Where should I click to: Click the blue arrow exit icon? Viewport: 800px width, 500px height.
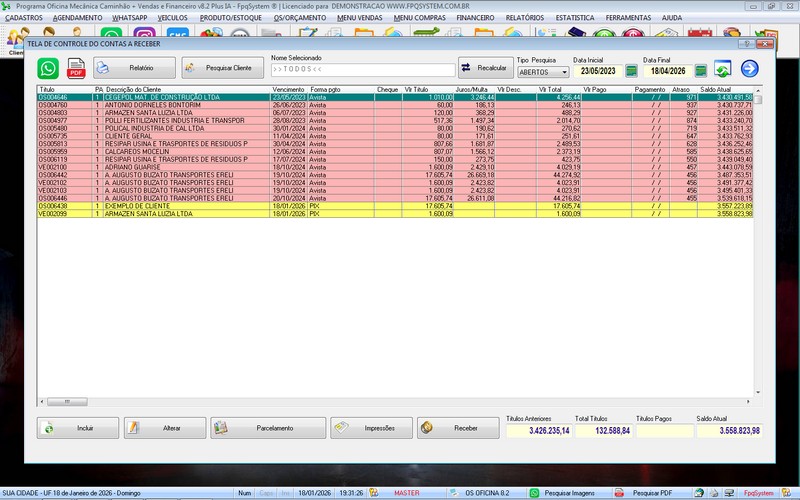[x=749, y=68]
